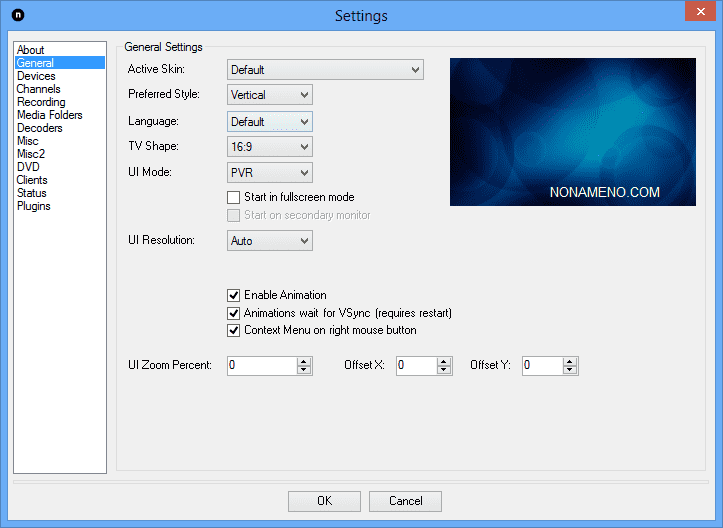Uncheck the Enable Animation checkbox
The width and height of the screenshot is (723, 528).
tap(234, 295)
